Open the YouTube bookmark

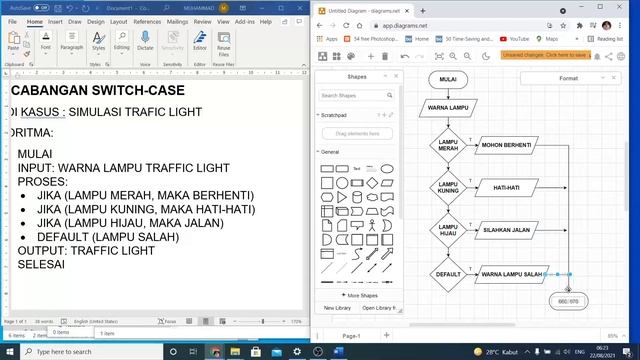click(x=514, y=39)
